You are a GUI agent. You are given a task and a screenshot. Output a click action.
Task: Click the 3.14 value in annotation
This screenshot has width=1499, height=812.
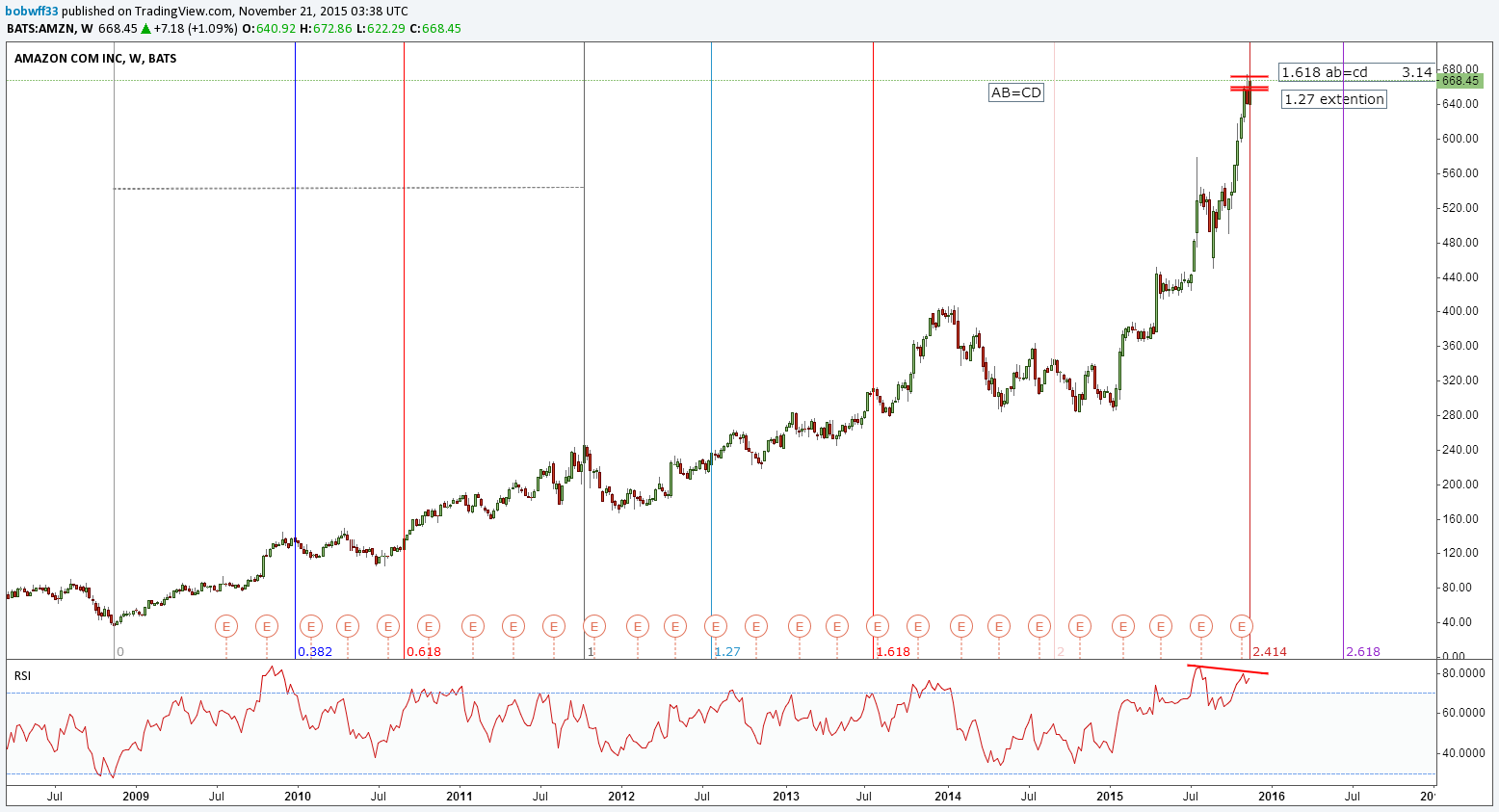click(1417, 72)
